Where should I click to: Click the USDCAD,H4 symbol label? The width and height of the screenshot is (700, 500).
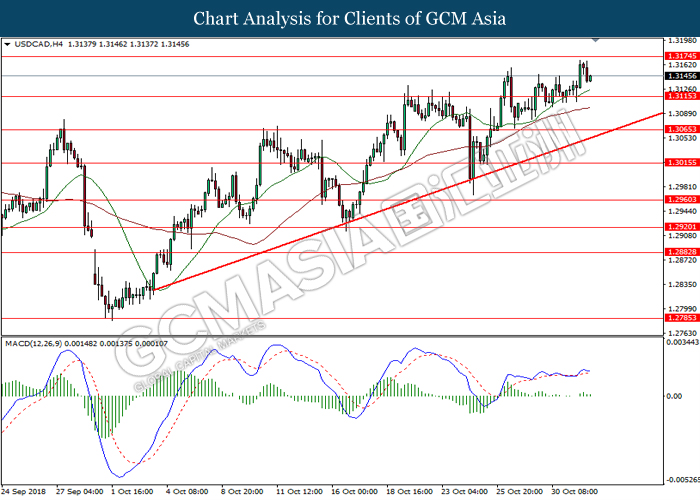point(39,44)
